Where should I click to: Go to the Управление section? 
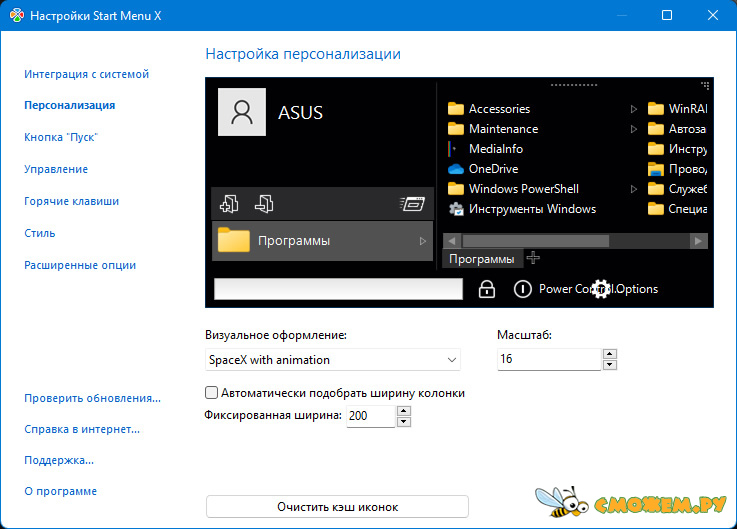(56, 169)
